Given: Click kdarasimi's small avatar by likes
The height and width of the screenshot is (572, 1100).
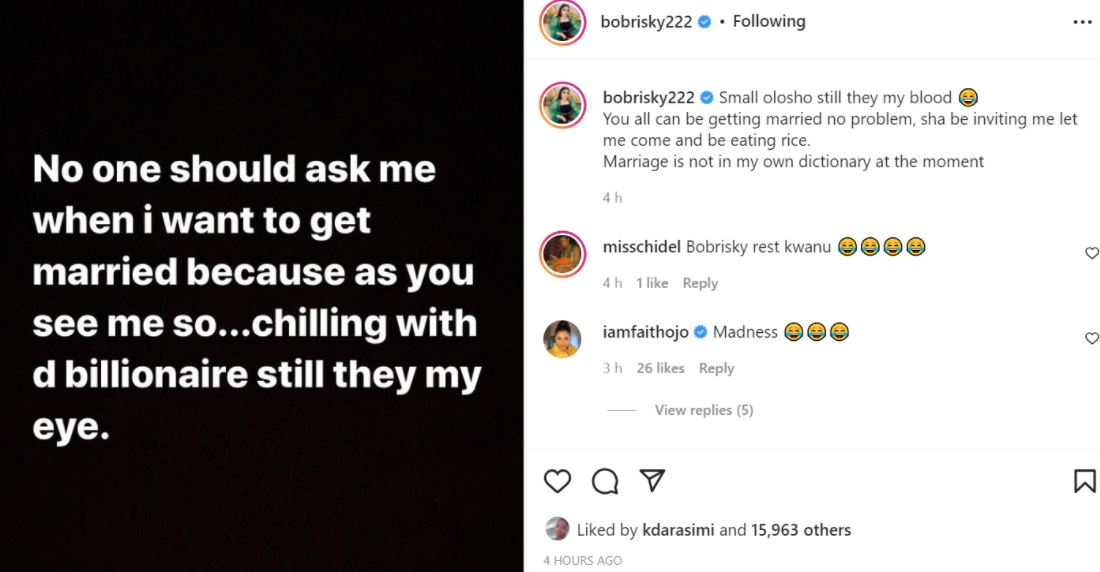Looking at the screenshot, I should click(558, 530).
